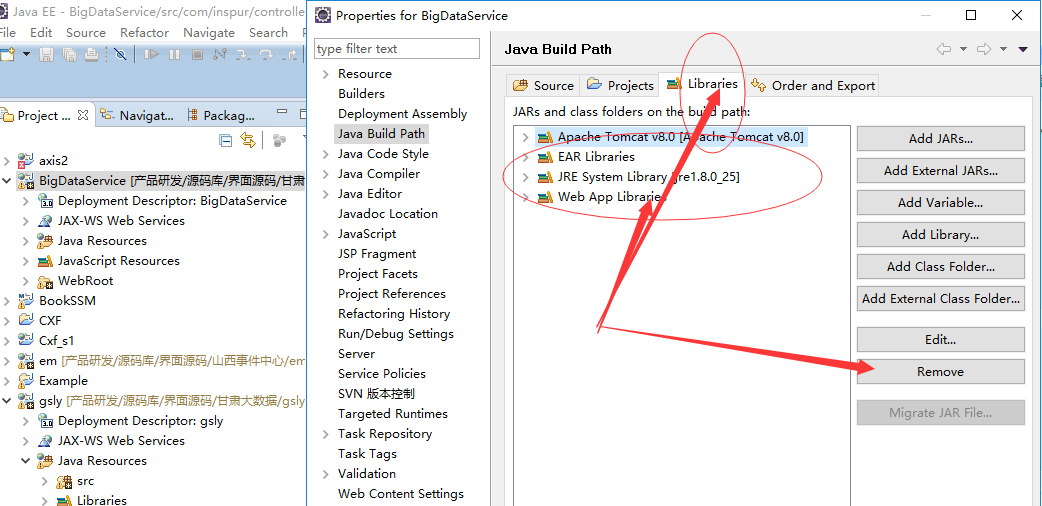Click Add Library... button

coord(940,235)
